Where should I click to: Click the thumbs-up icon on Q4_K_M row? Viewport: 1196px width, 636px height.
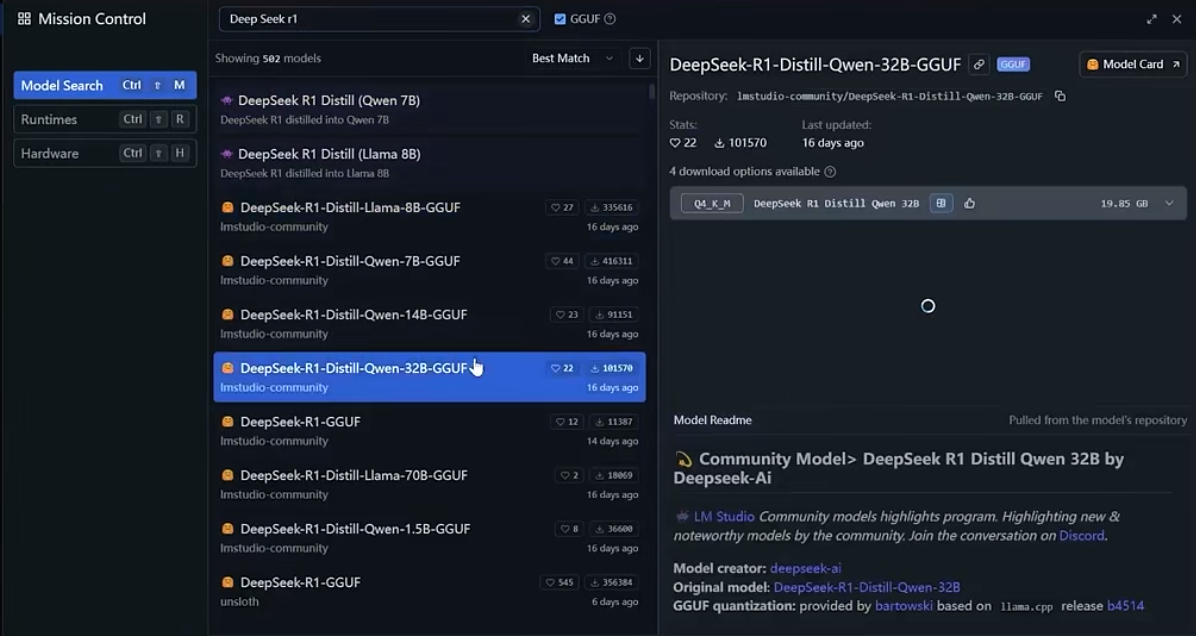(x=969, y=203)
